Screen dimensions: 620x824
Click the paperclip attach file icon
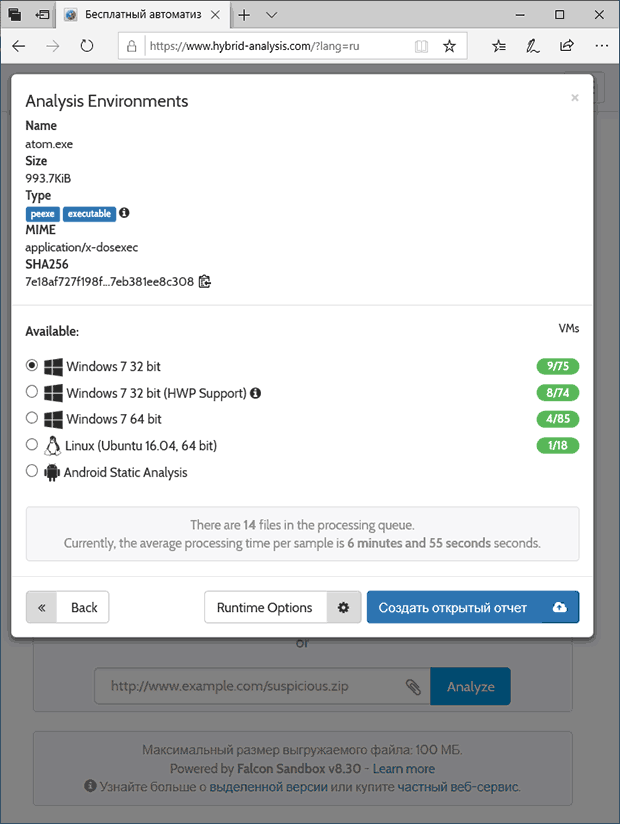pos(413,687)
